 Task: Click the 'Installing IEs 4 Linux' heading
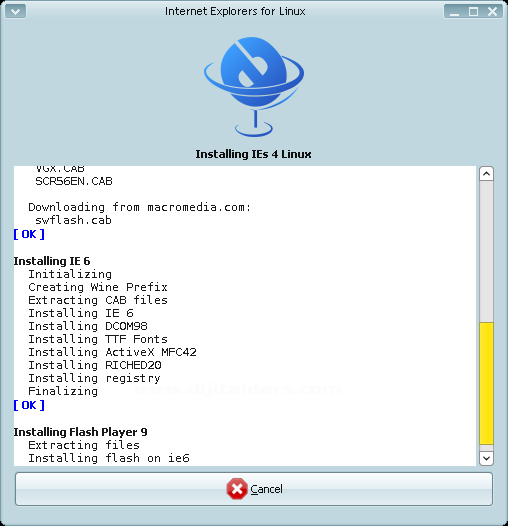tap(253, 154)
